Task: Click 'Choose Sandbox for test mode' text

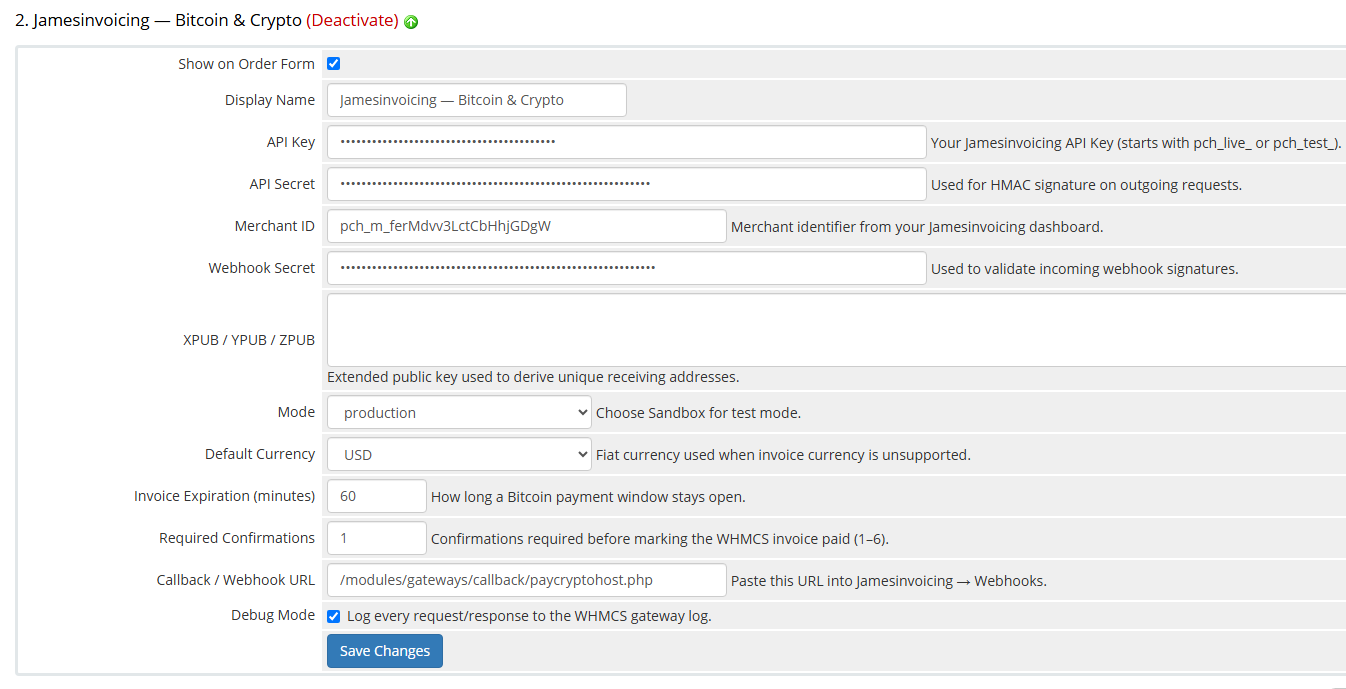Action: (x=698, y=413)
